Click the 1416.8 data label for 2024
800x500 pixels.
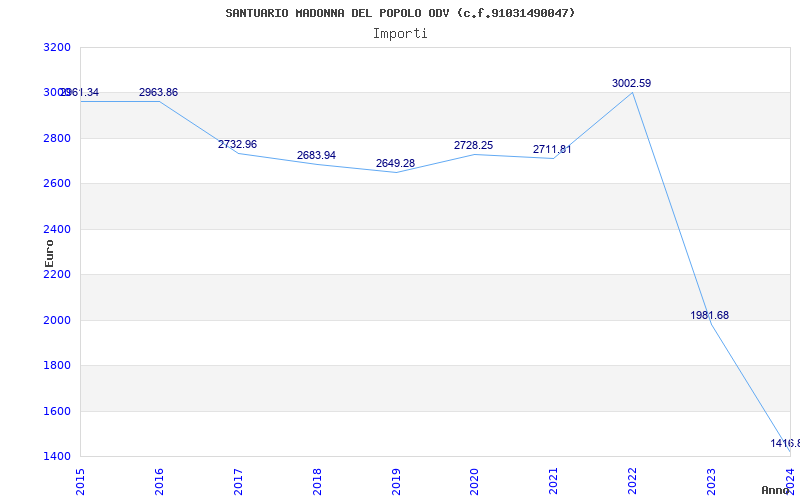tap(785, 443)
